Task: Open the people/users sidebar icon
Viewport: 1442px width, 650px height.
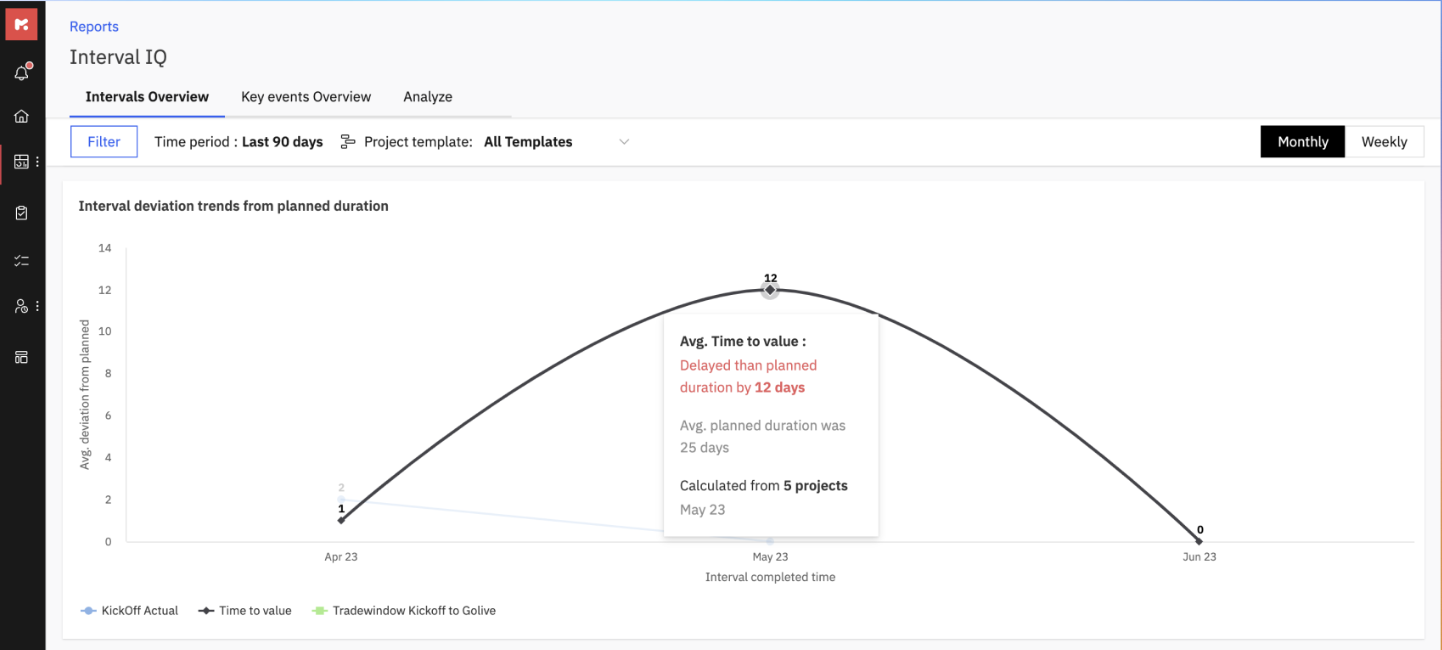Action: point(21,306)
